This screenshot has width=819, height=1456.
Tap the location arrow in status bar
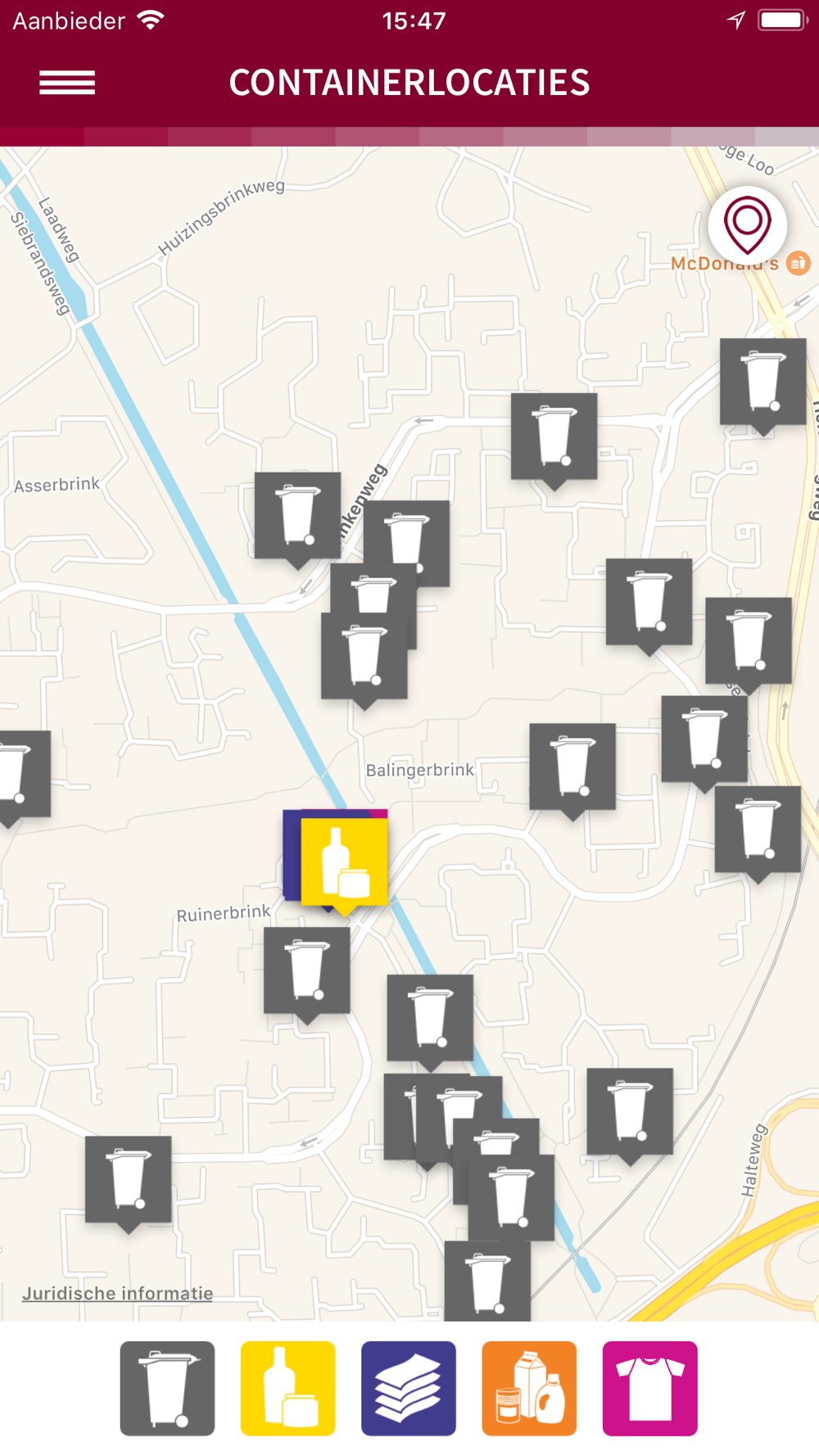pyautogui.click(x=736, y=20)
